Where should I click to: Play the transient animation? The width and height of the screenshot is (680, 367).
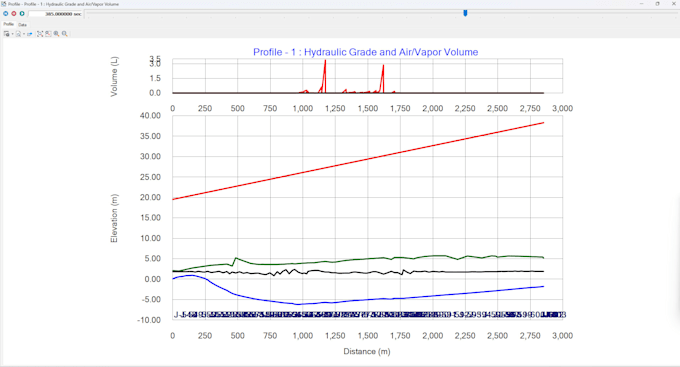point(22,13)
